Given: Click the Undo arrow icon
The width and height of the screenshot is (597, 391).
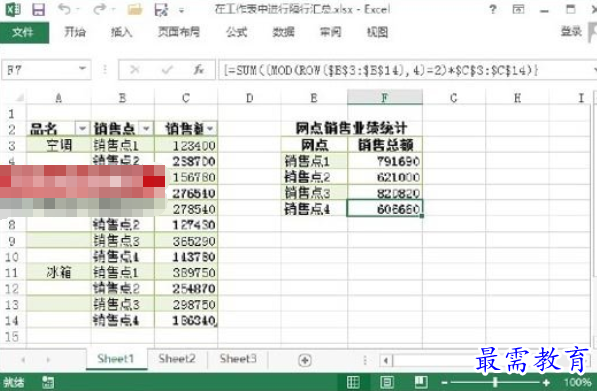Looking at the screenshot, I should point(64,9).
